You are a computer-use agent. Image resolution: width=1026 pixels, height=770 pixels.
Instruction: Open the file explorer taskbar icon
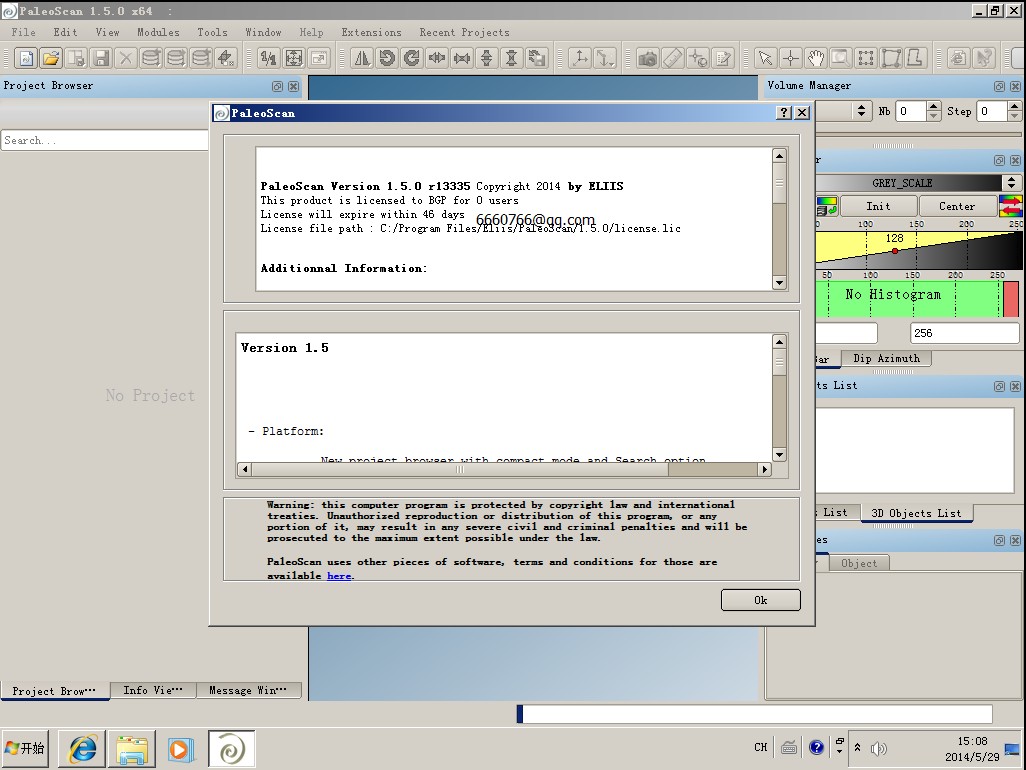tap(132, 748)
